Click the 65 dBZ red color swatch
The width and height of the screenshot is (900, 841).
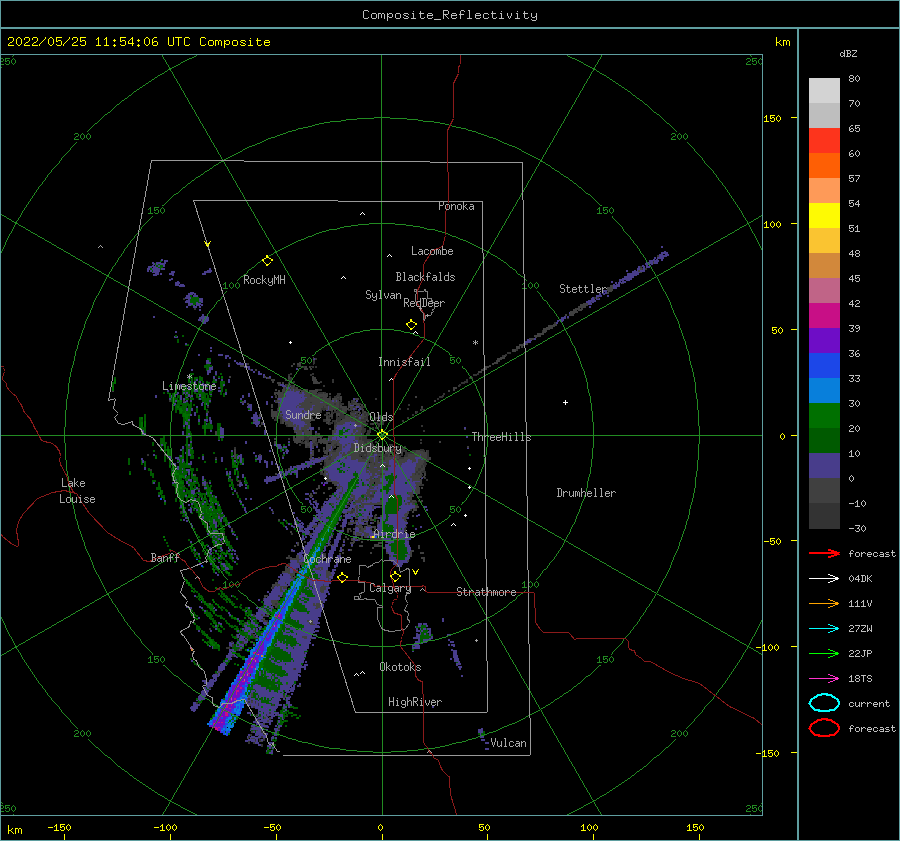[x=824, y=141]
